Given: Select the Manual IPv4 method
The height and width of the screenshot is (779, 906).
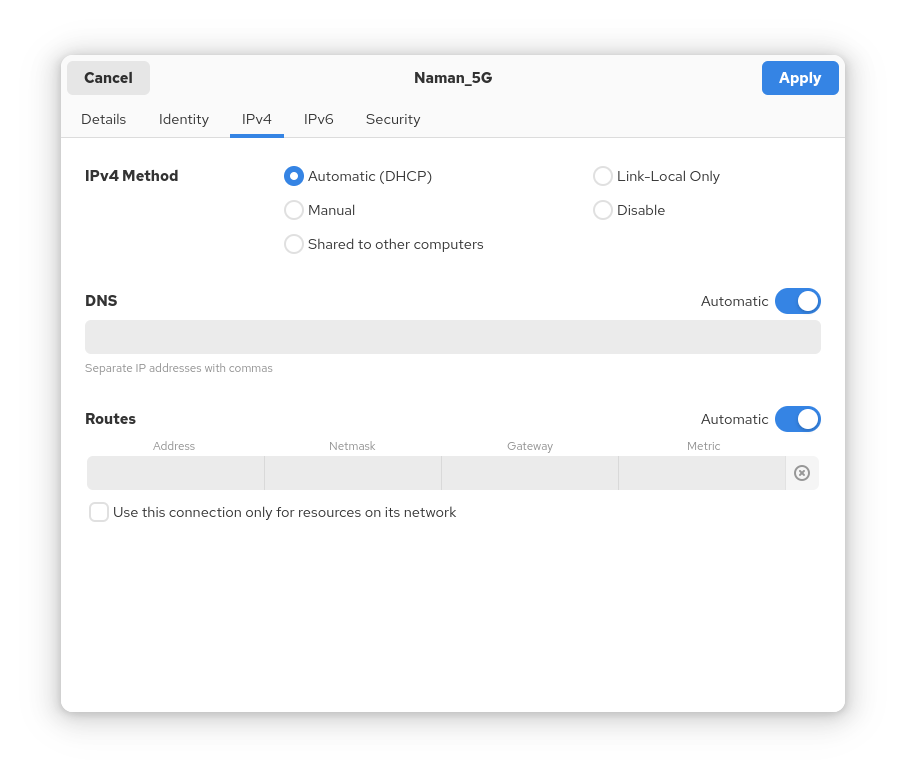Looking at the screenshot, I should pos(294,210).
